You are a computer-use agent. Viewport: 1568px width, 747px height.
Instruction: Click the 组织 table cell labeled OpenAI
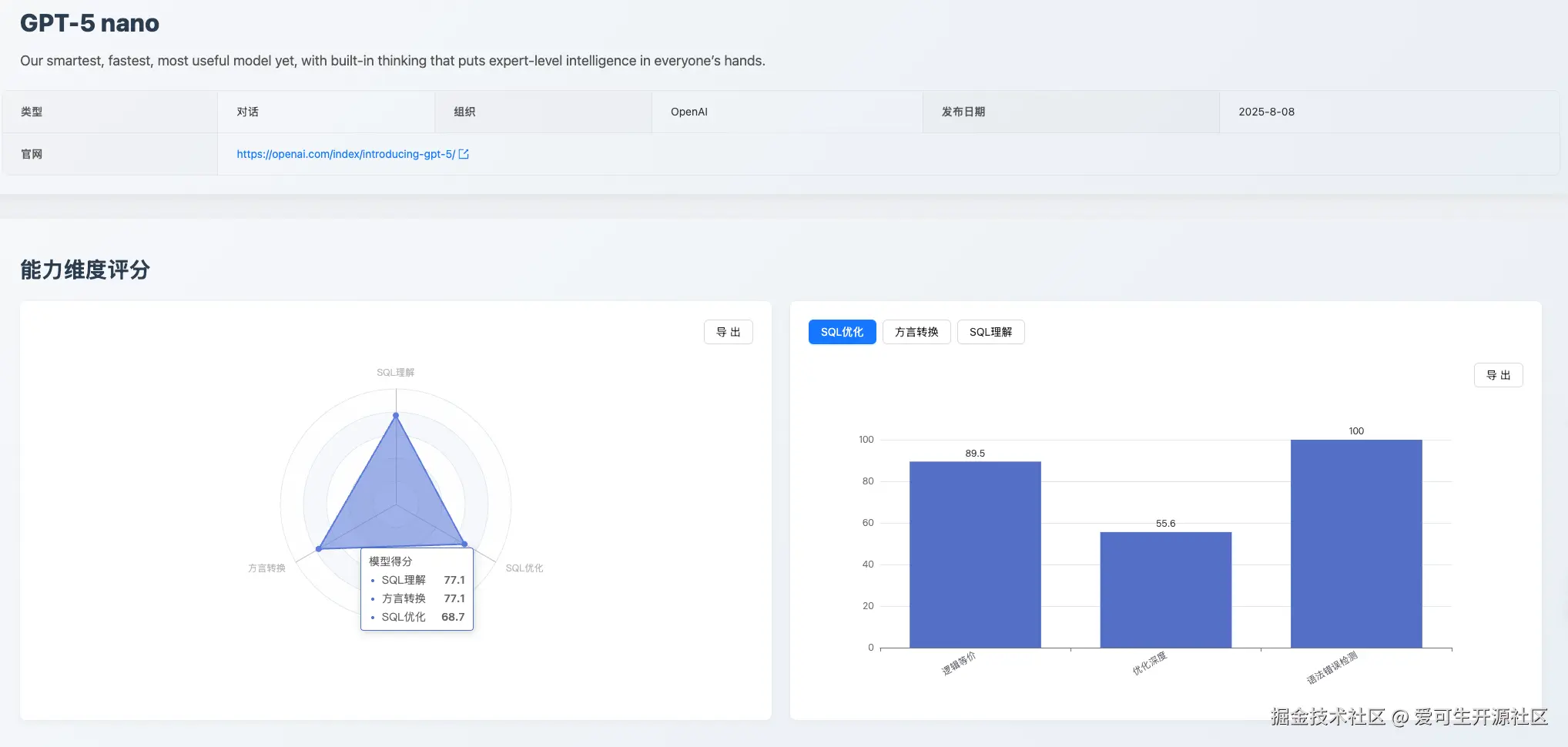(689, 112)
